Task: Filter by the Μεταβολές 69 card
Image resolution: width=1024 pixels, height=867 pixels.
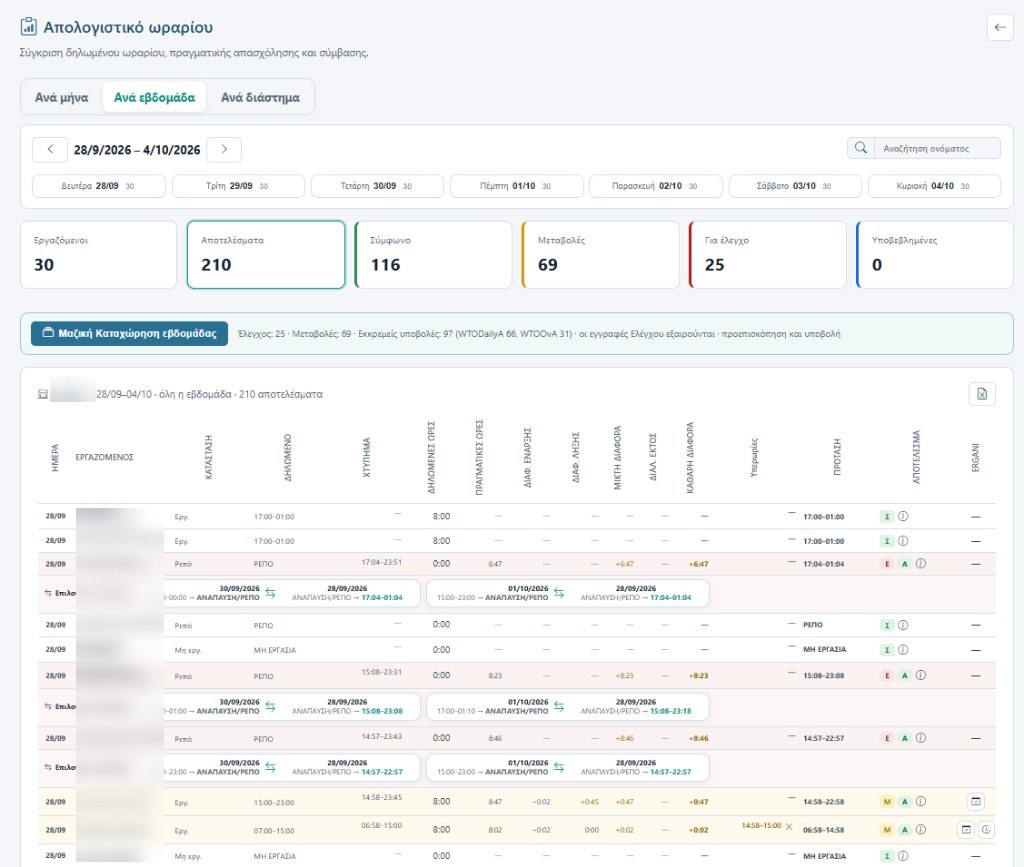Action: (x=600, y=255)
